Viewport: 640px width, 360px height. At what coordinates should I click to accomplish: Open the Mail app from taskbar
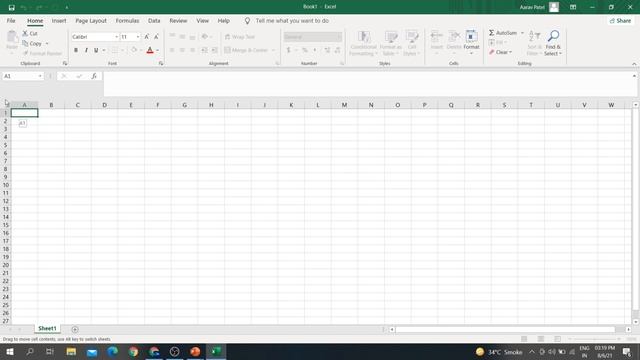tap(92, 351)
